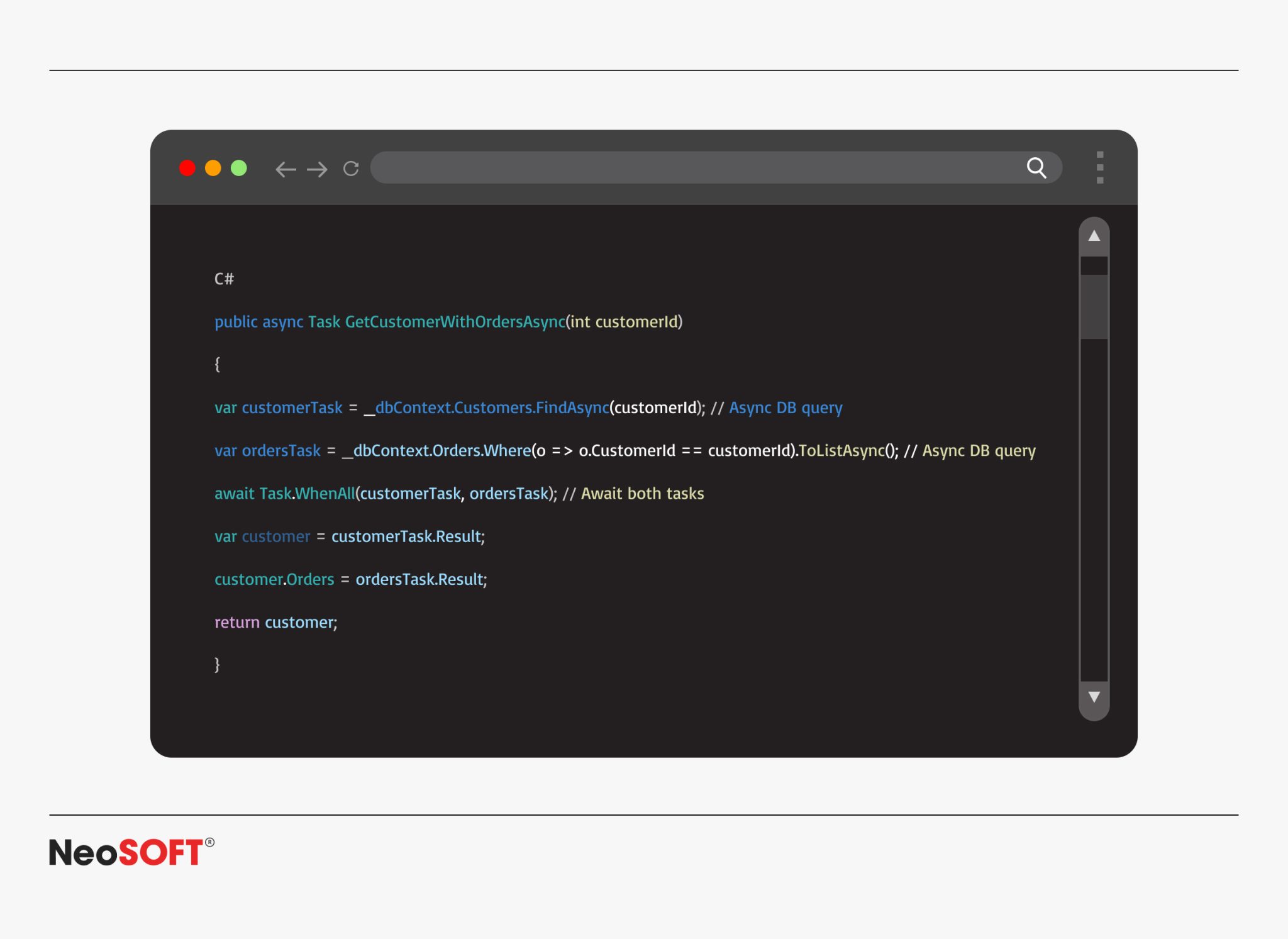The height and width of the screenshot is (939, 1288).
Task: Select the forward navigation arrow
Action: pyautogui.click(x=319, y=169)
